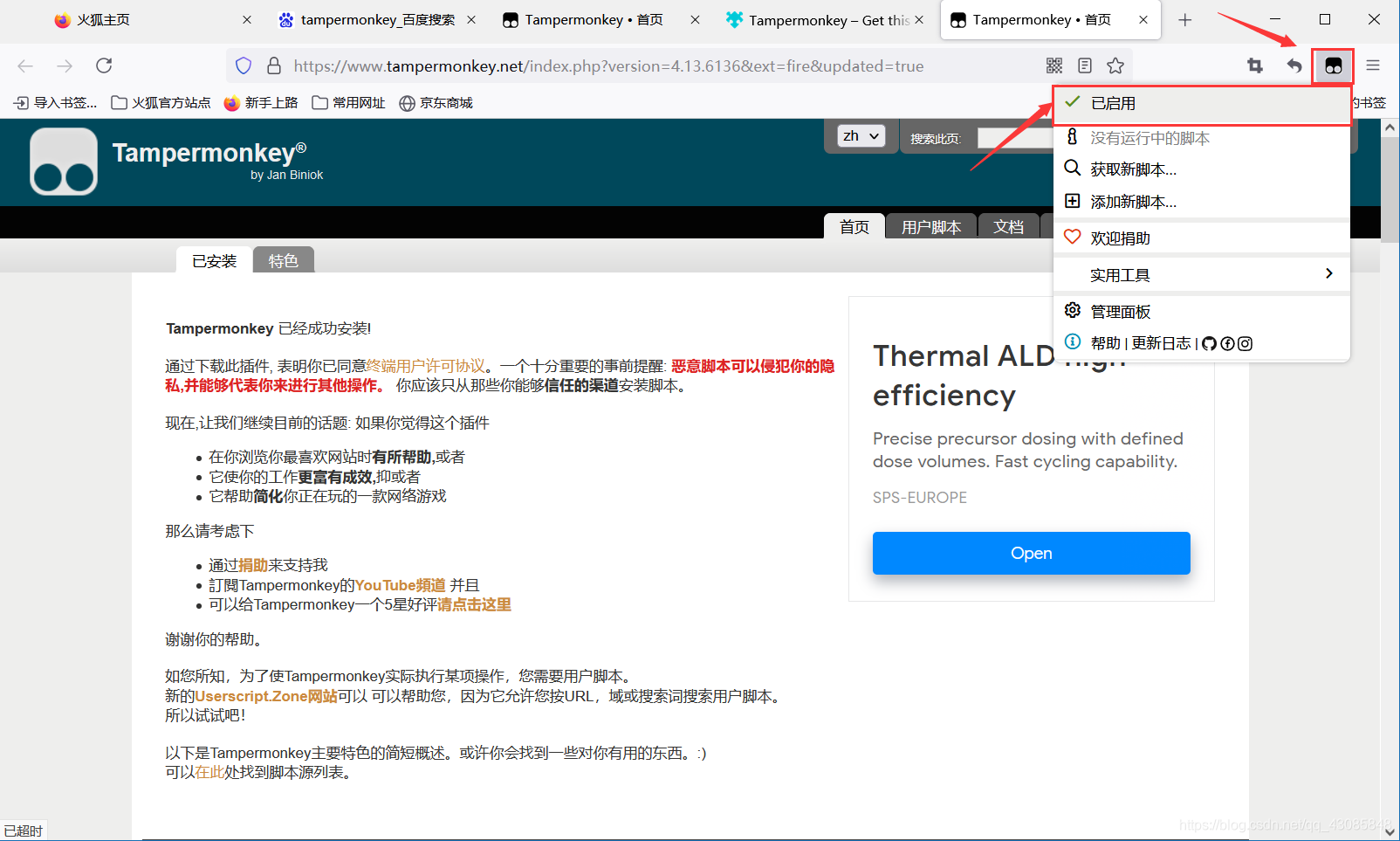
Task: Click the site security padlock icon
Action: coord(274,65)
